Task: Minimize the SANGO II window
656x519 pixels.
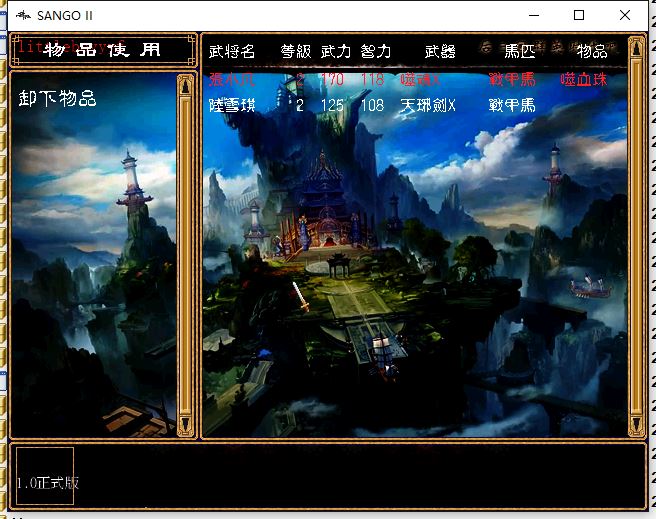Action: (x=534, y=15)
